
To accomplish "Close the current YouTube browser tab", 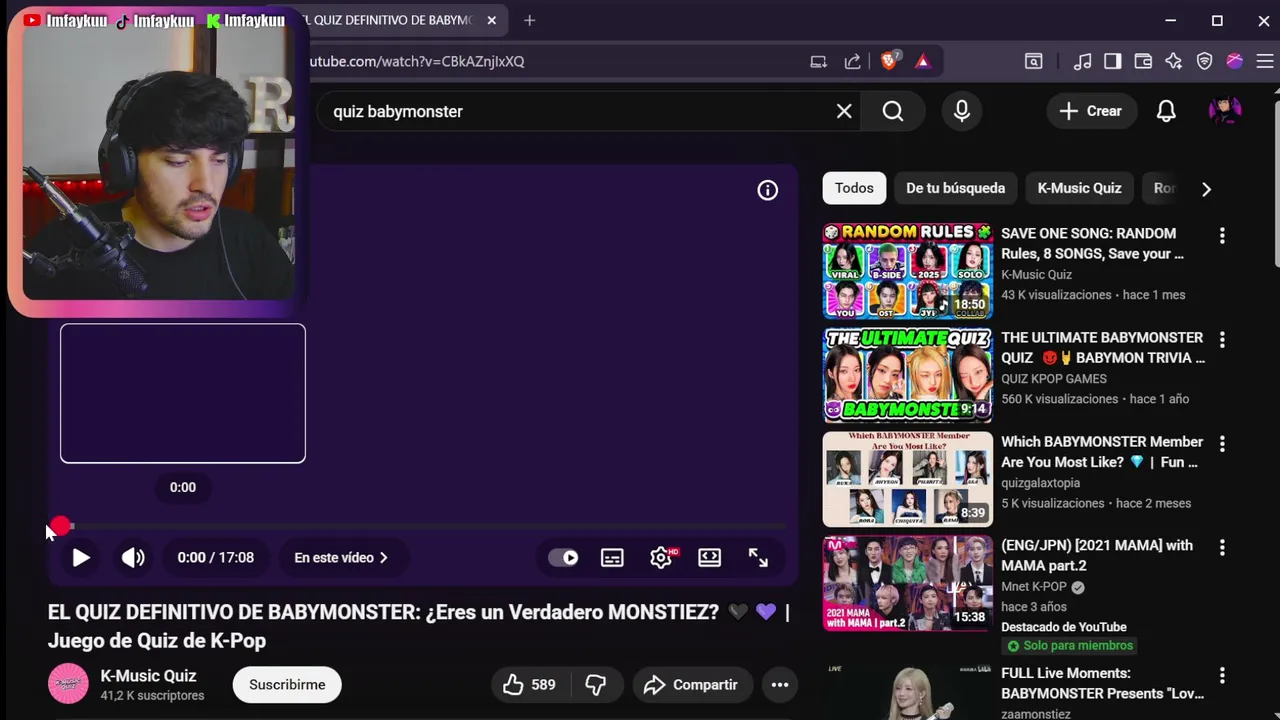I will tap(492, 20).
